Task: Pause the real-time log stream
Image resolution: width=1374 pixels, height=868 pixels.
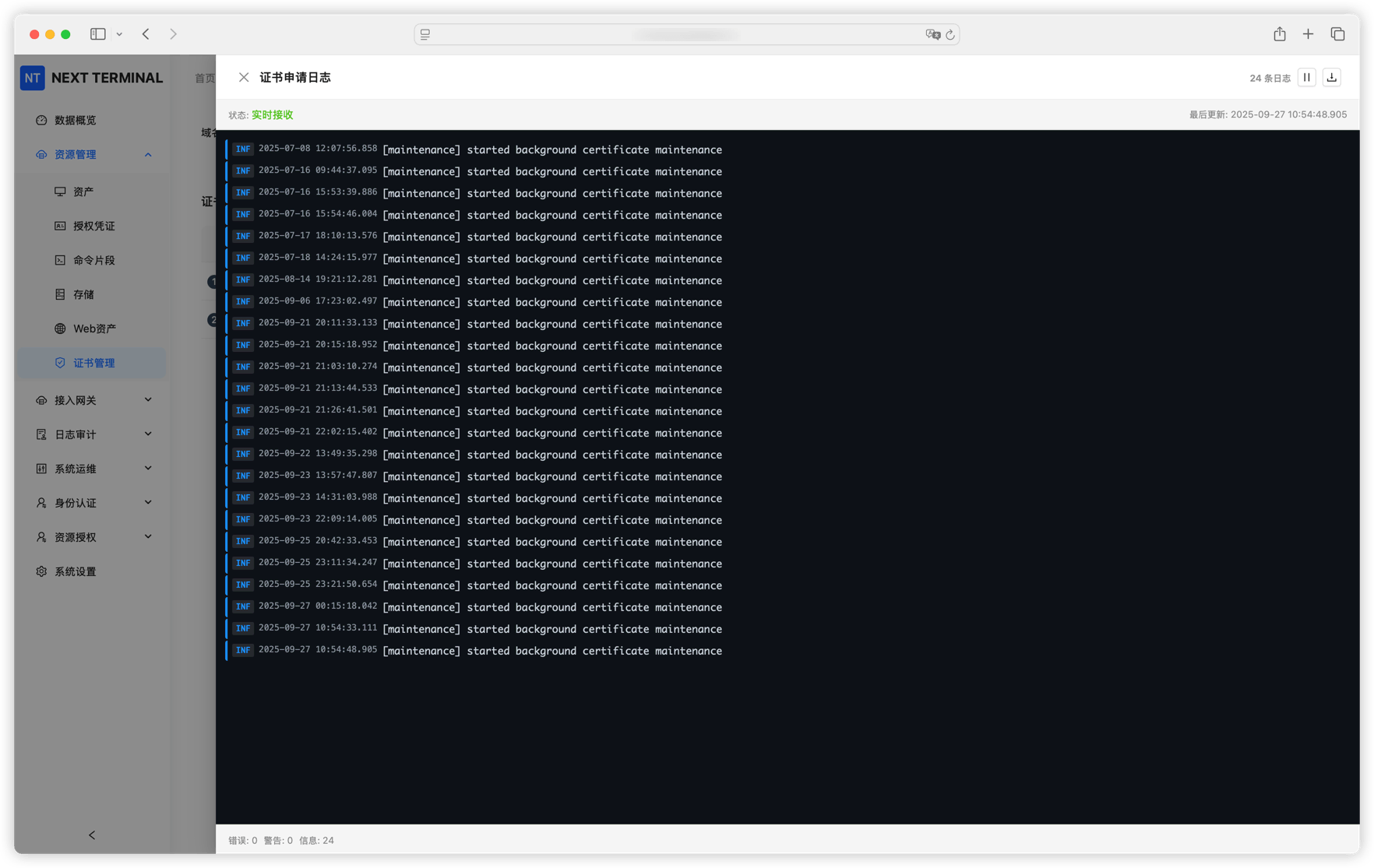Action: [1306, 77]
